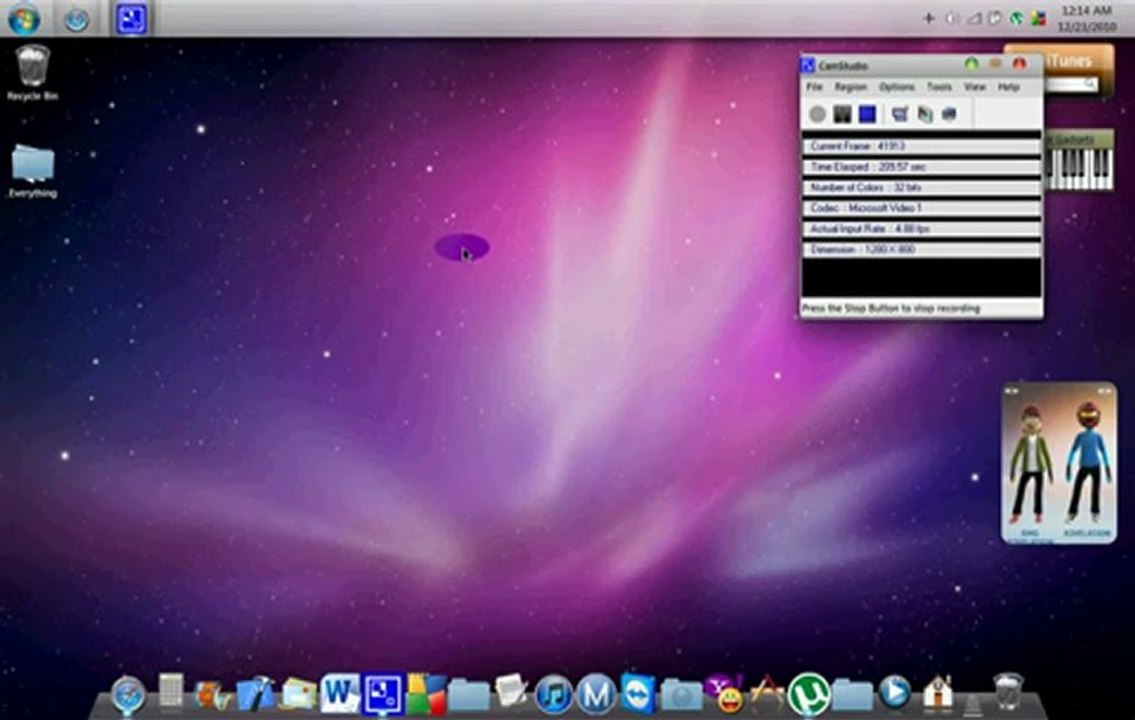
Task: Click the 'Press the Stop Button' status text
Action: (891, 308)
